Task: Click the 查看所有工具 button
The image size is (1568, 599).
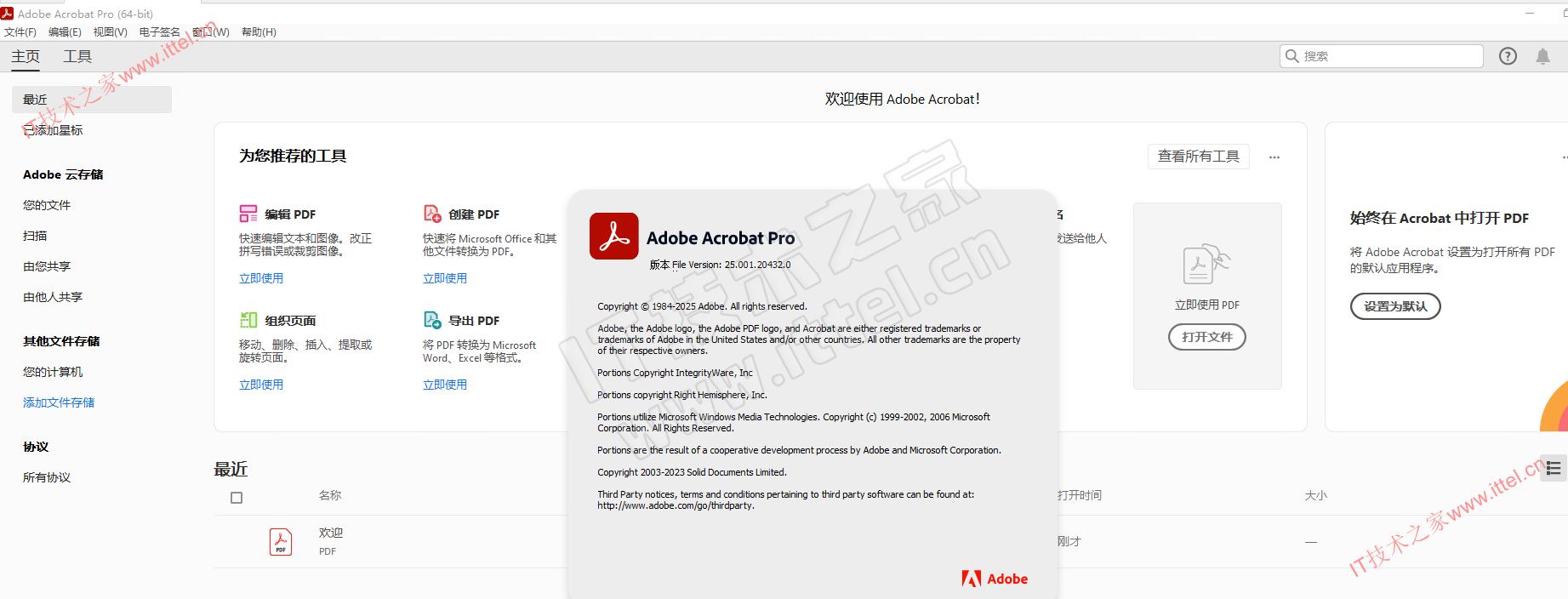Action: pos(1199,157)
